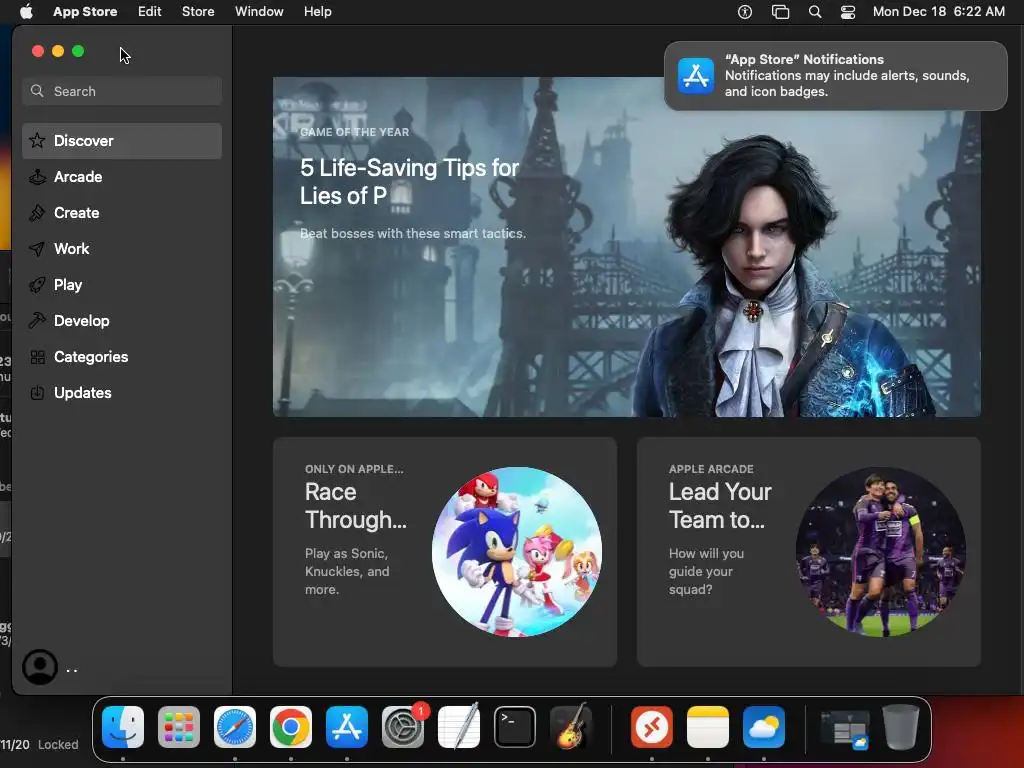The height and width of the screenshot is (768, 1024).
Task: Click the Work paper plane icon
Action: pos(37,249)
